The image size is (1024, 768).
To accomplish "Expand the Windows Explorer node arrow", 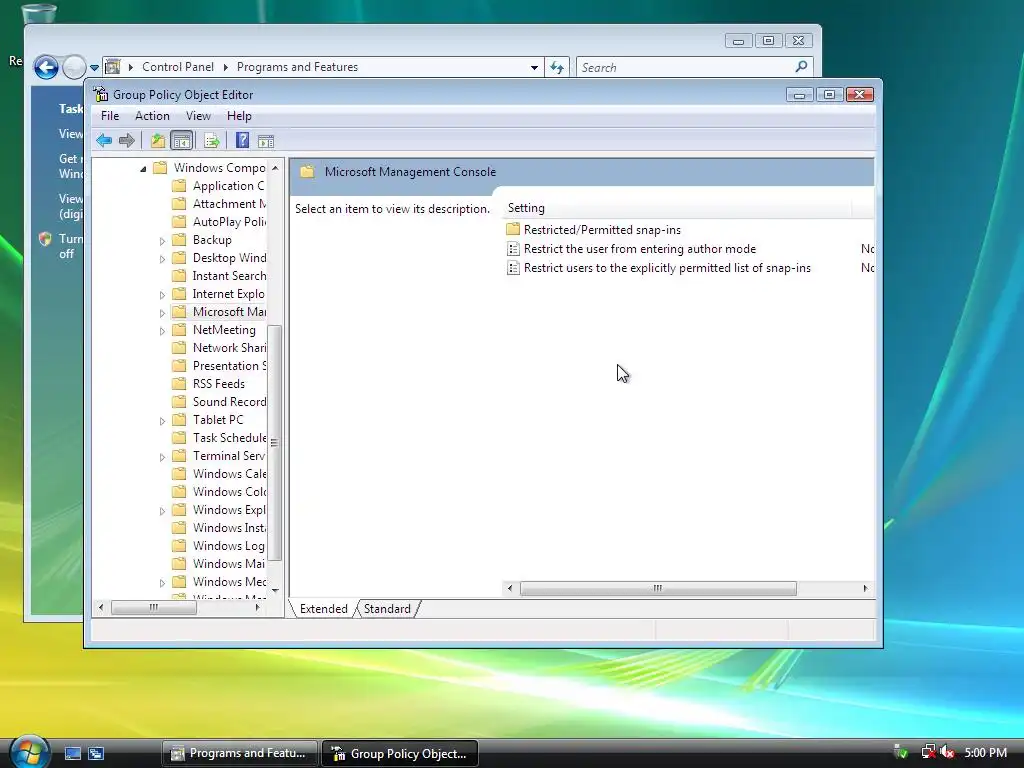I will pyautogui.click(x=163, y=511).
